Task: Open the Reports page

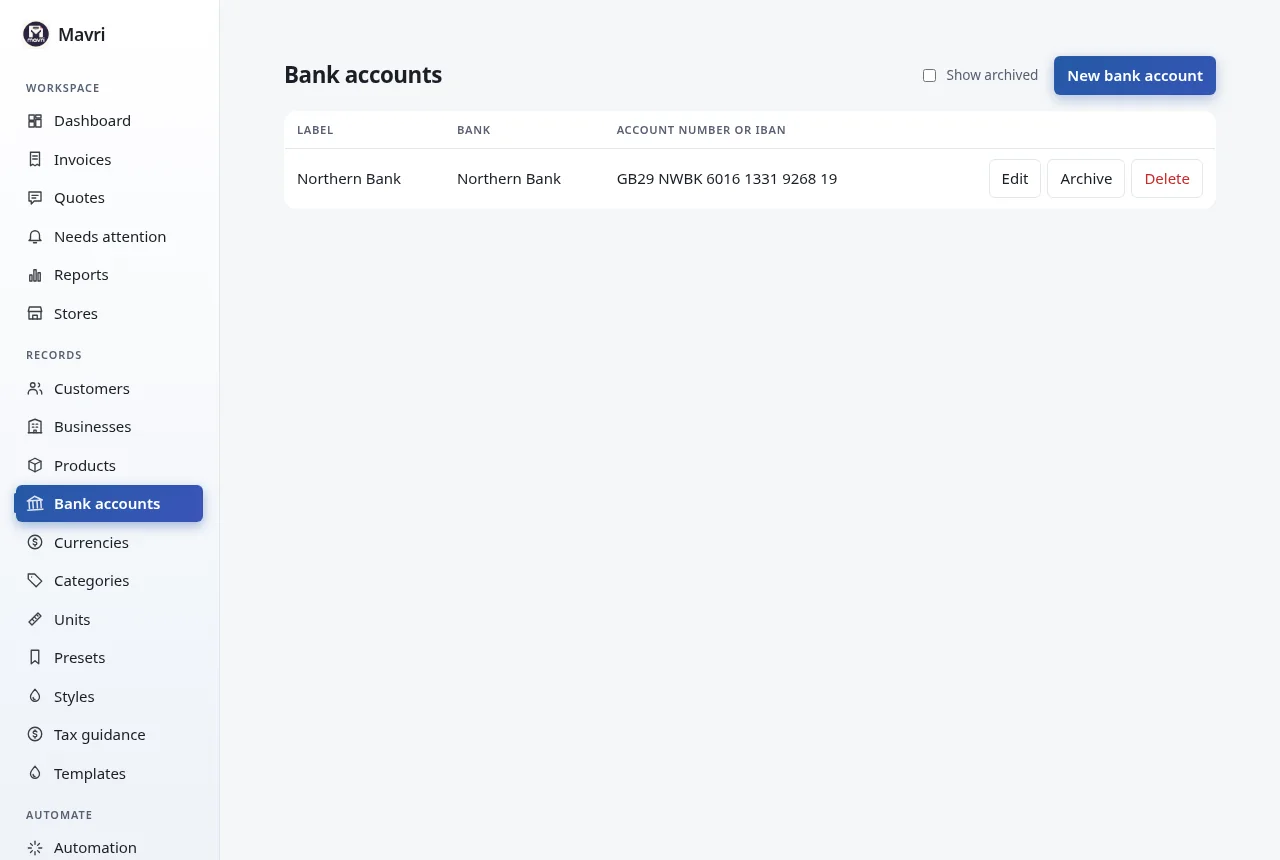Action: pyautogui.click(x=109, y=275)
